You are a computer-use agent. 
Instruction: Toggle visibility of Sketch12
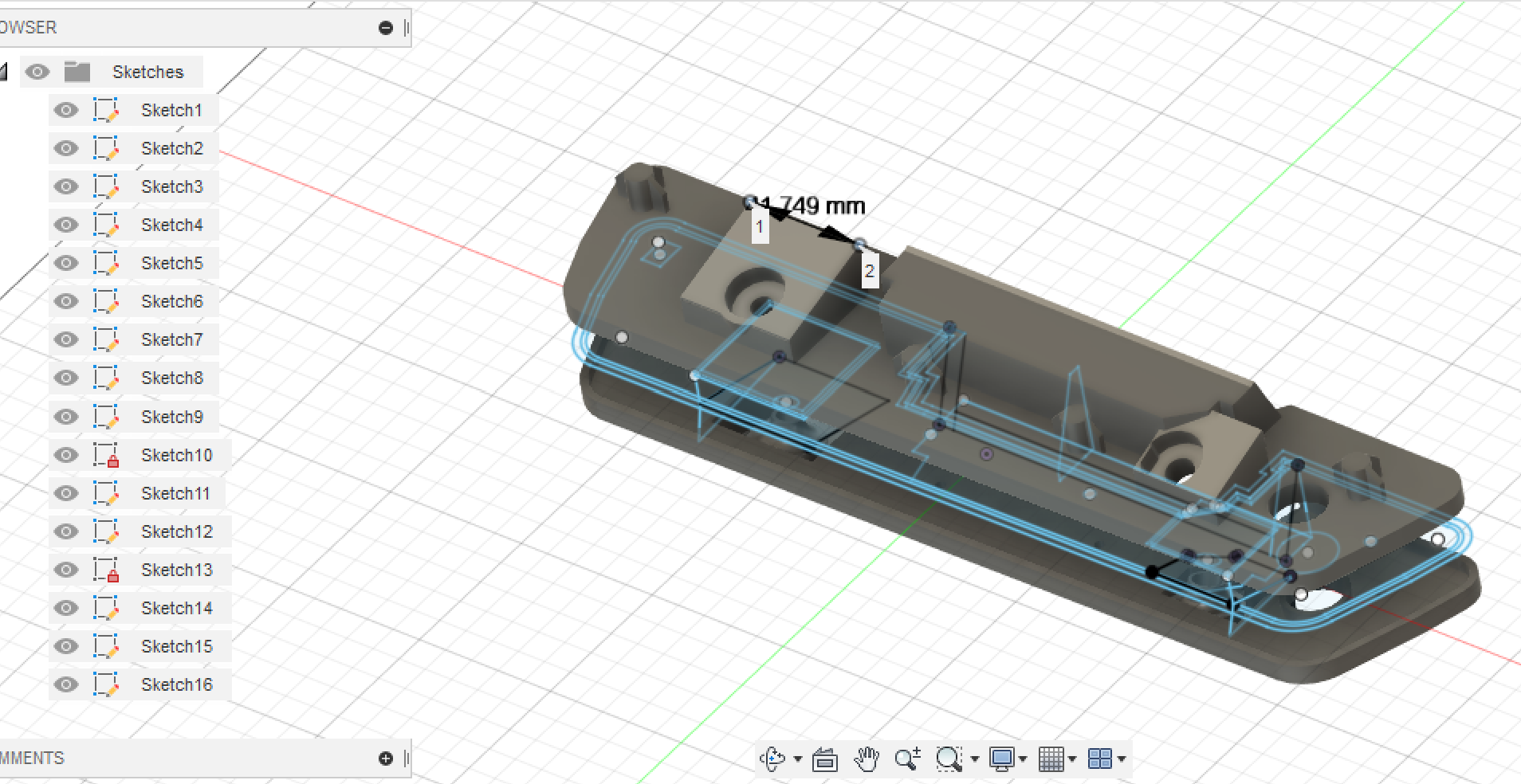[x=66, y=531]
